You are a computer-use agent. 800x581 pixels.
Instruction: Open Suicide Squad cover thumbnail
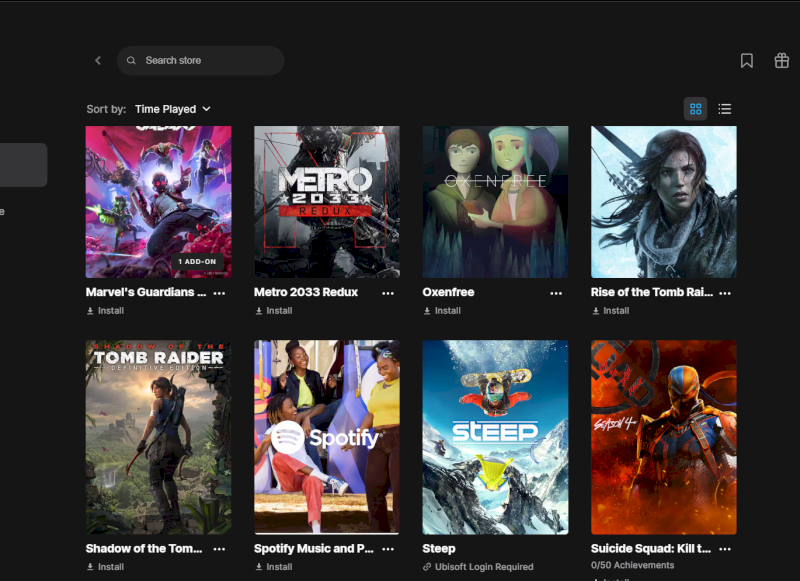click(664, 437)
